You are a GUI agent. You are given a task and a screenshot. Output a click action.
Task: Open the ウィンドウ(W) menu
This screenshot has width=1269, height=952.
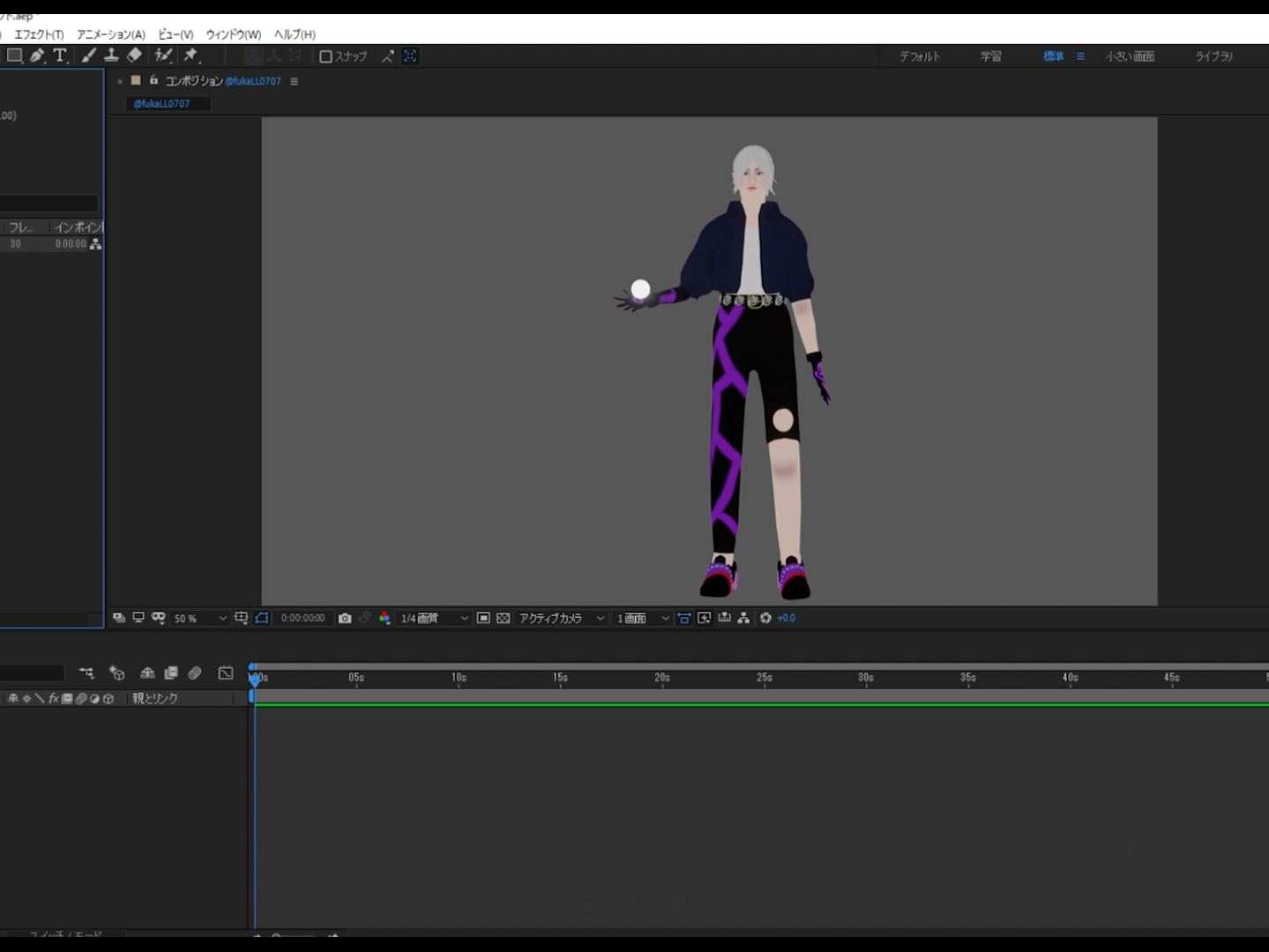coord(234,34)
